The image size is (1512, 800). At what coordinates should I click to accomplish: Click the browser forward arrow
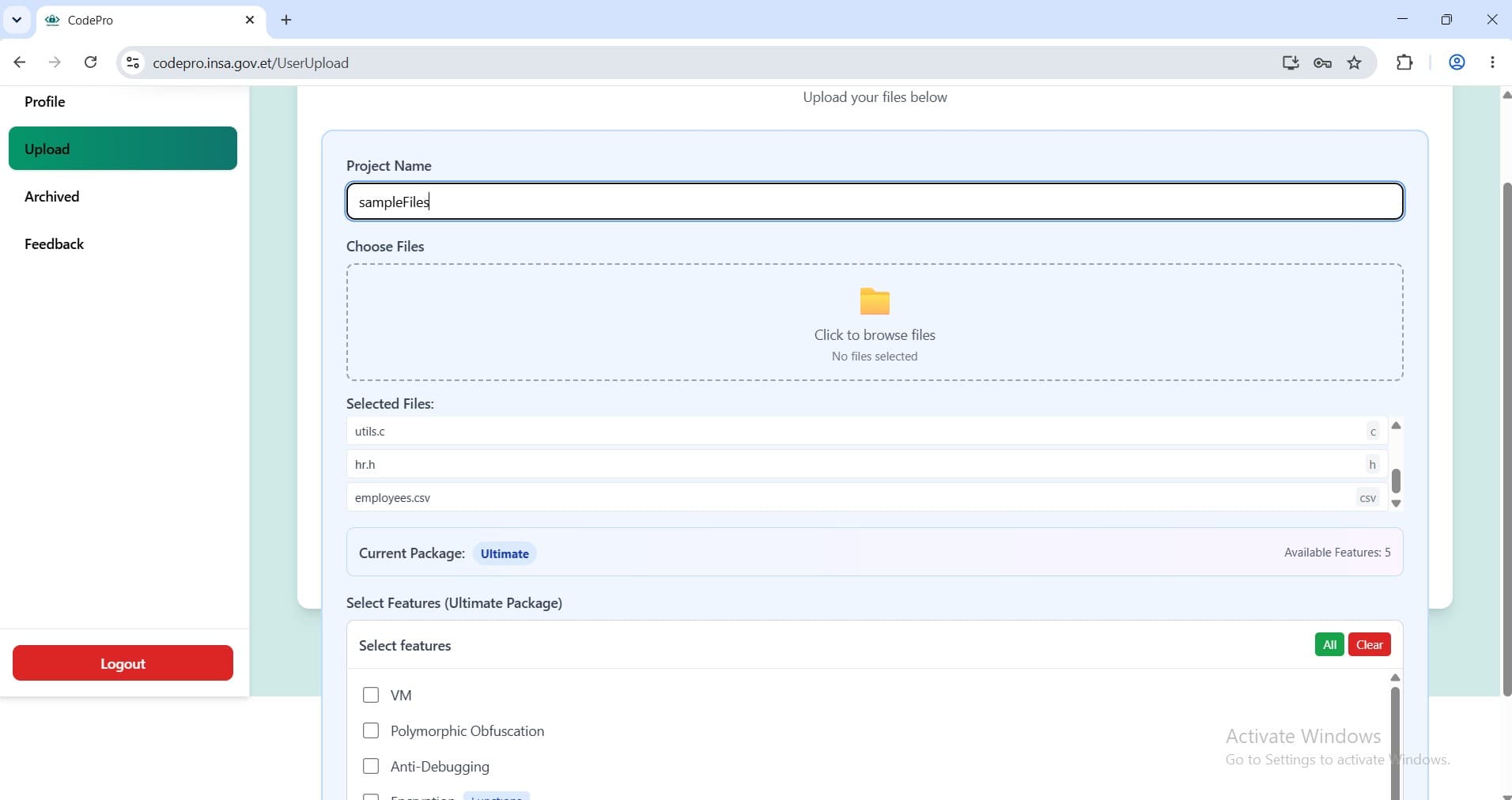(x=55, y=62)
